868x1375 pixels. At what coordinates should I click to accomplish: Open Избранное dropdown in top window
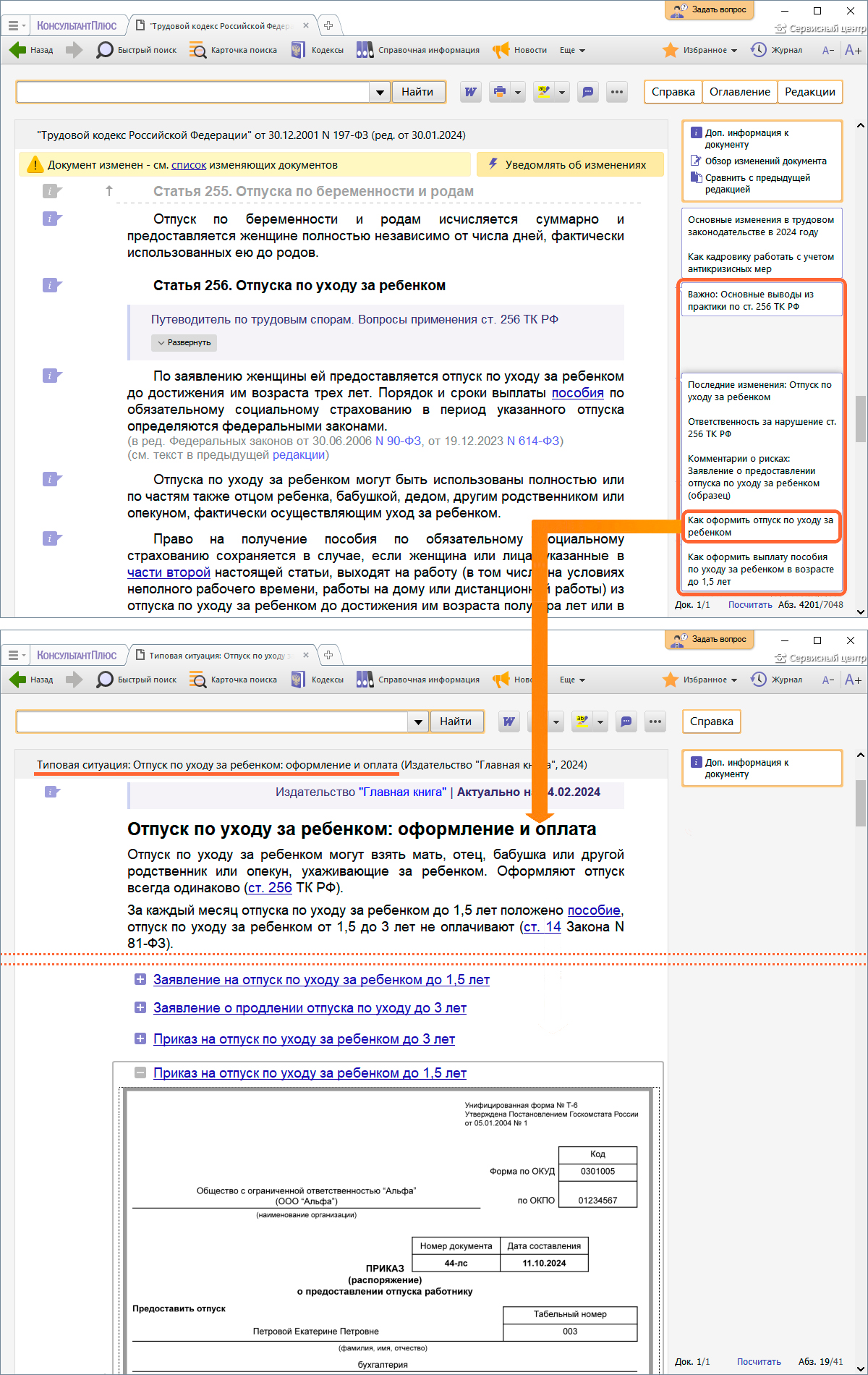coord(700,50)
